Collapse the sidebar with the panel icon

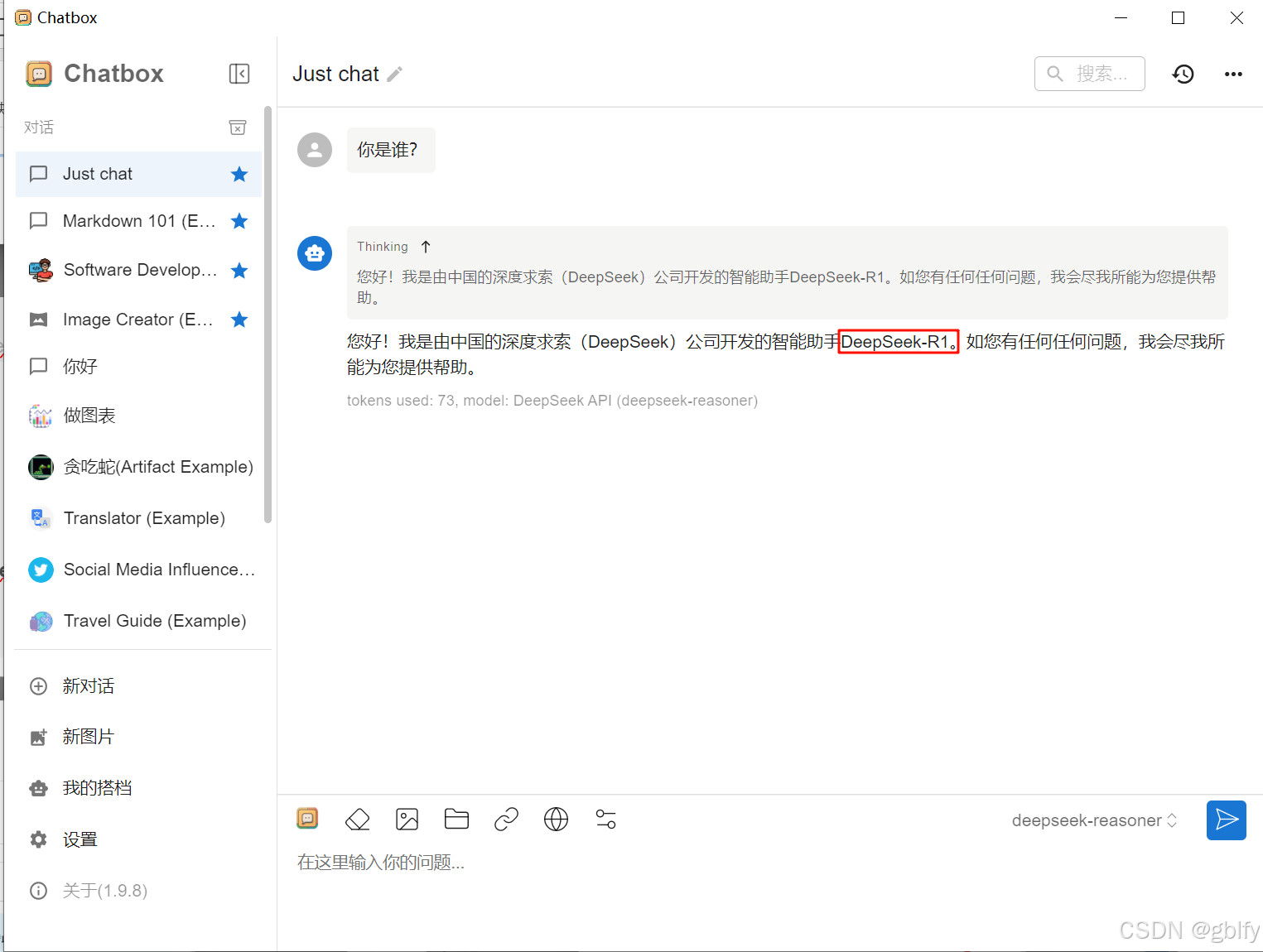tap(239, 74)
